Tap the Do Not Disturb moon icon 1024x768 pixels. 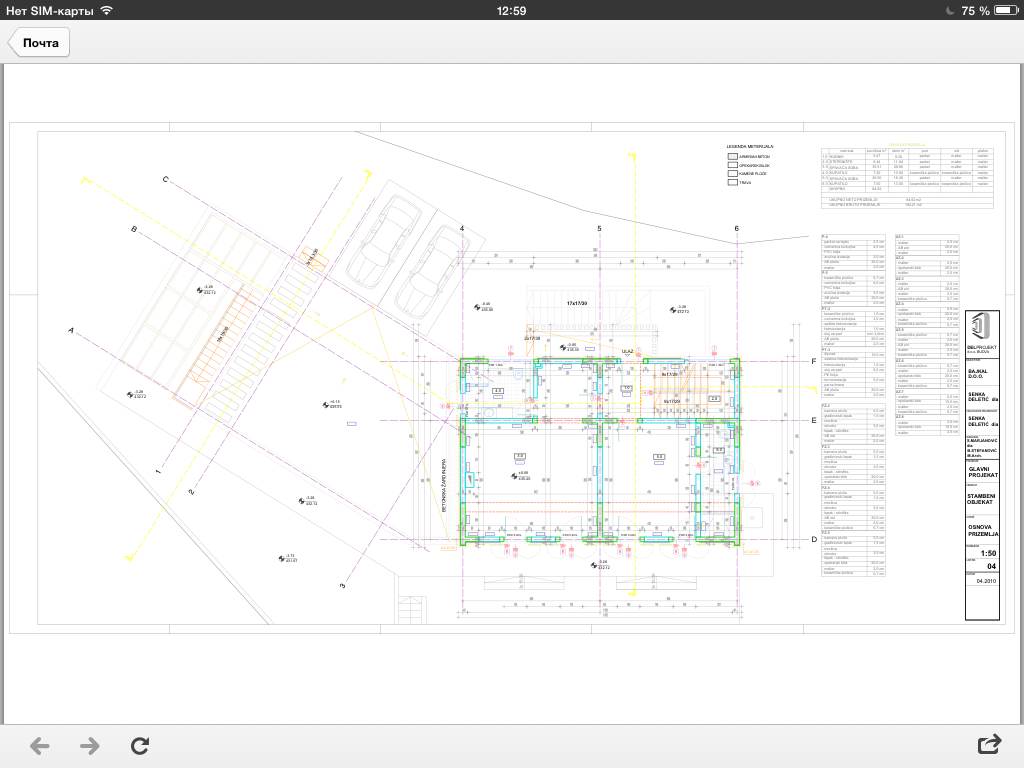pos(950,10)
